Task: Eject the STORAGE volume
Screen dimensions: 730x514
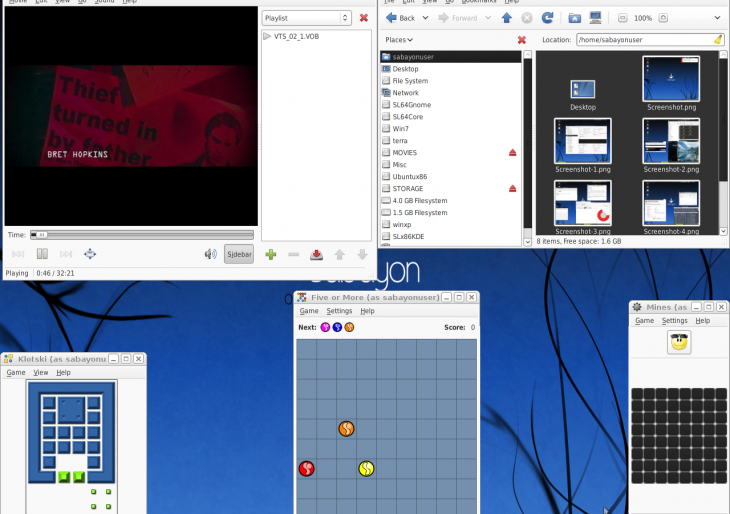Action: (513, 189)
